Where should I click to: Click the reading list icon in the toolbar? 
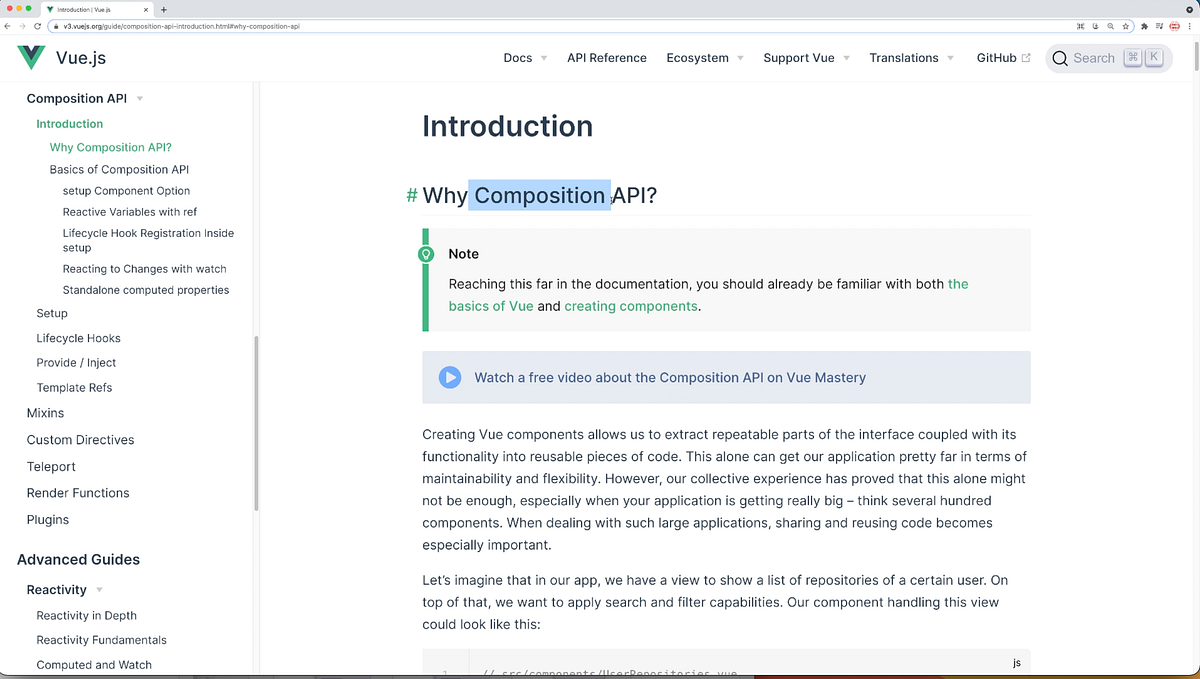pyautogui.click(x=1160, y=27)
